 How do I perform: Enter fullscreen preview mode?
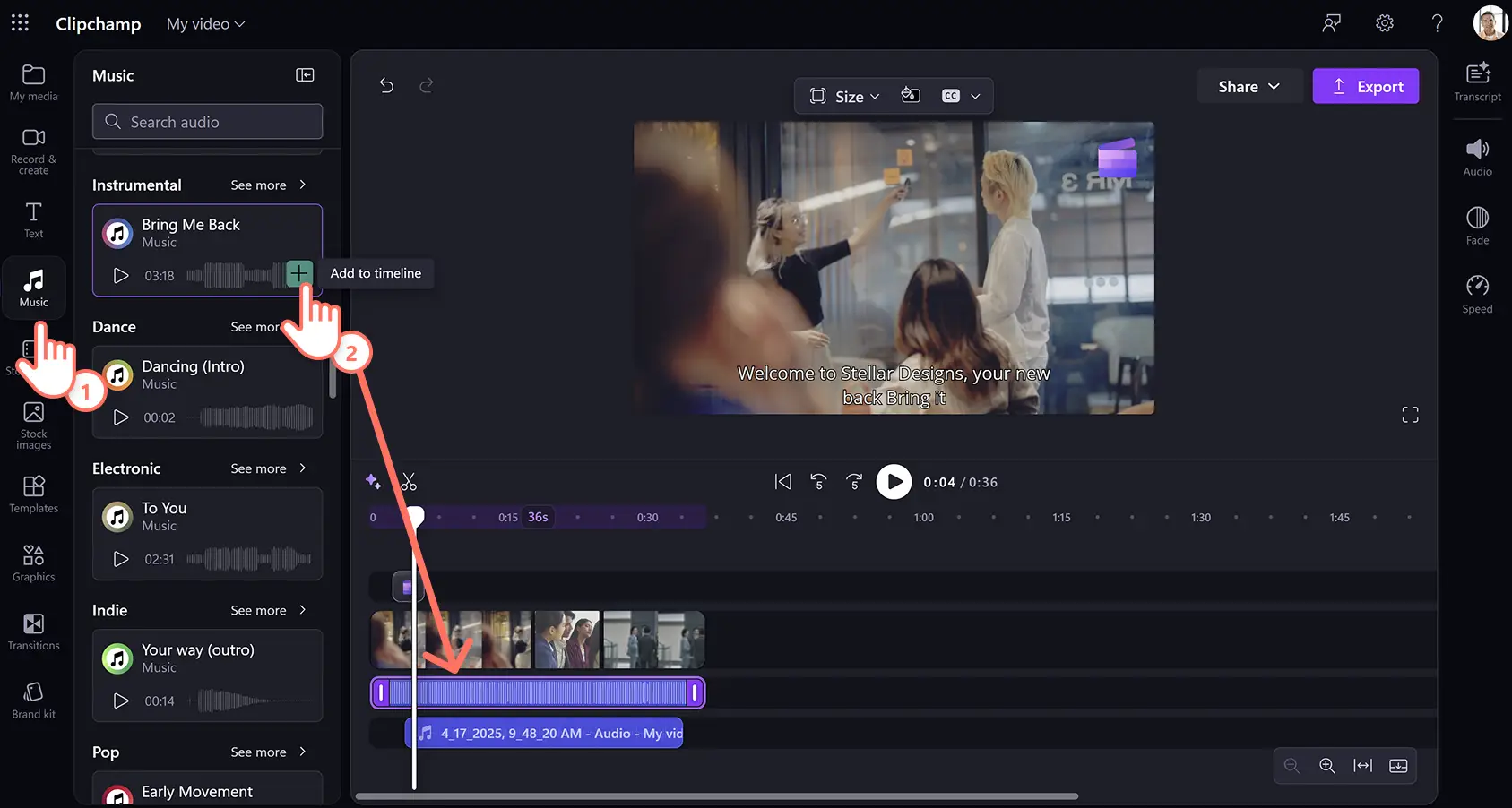coord(1410,415)
